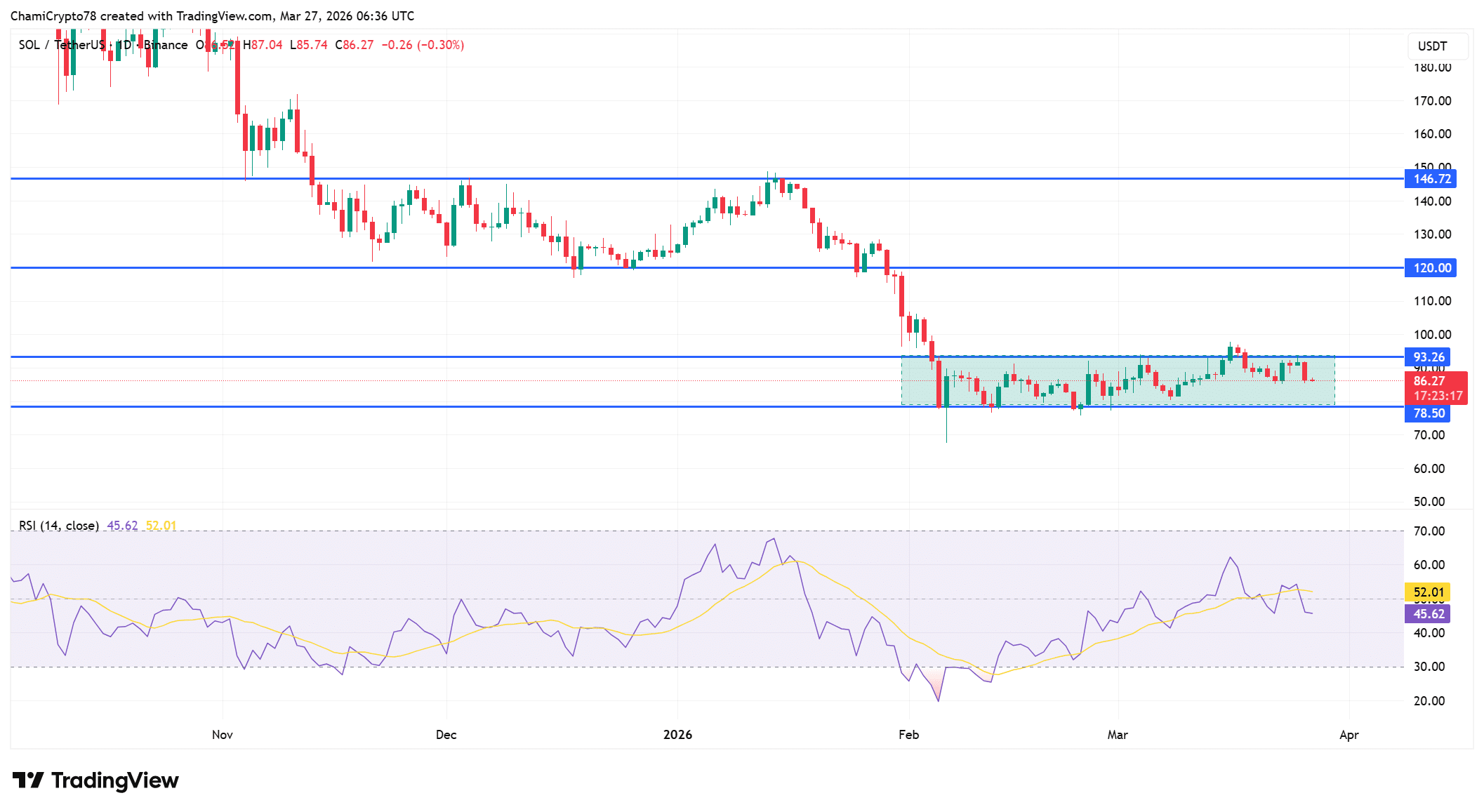Click the Feb label on time axis
Viewport: 1484px width, 812px height.
coord(908,735)
